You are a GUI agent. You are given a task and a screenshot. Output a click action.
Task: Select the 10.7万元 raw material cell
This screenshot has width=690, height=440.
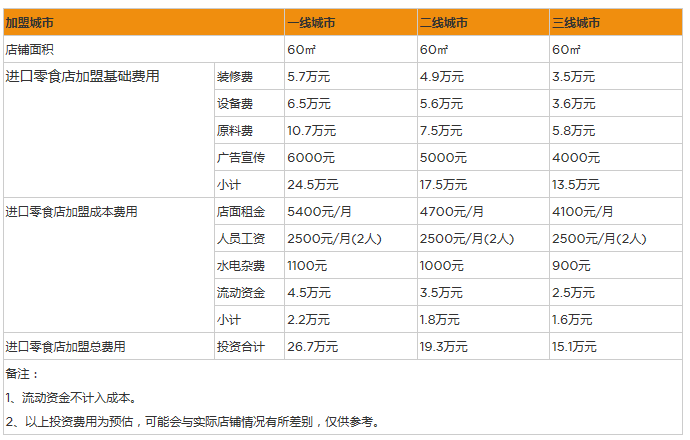(x=311, y=130)
